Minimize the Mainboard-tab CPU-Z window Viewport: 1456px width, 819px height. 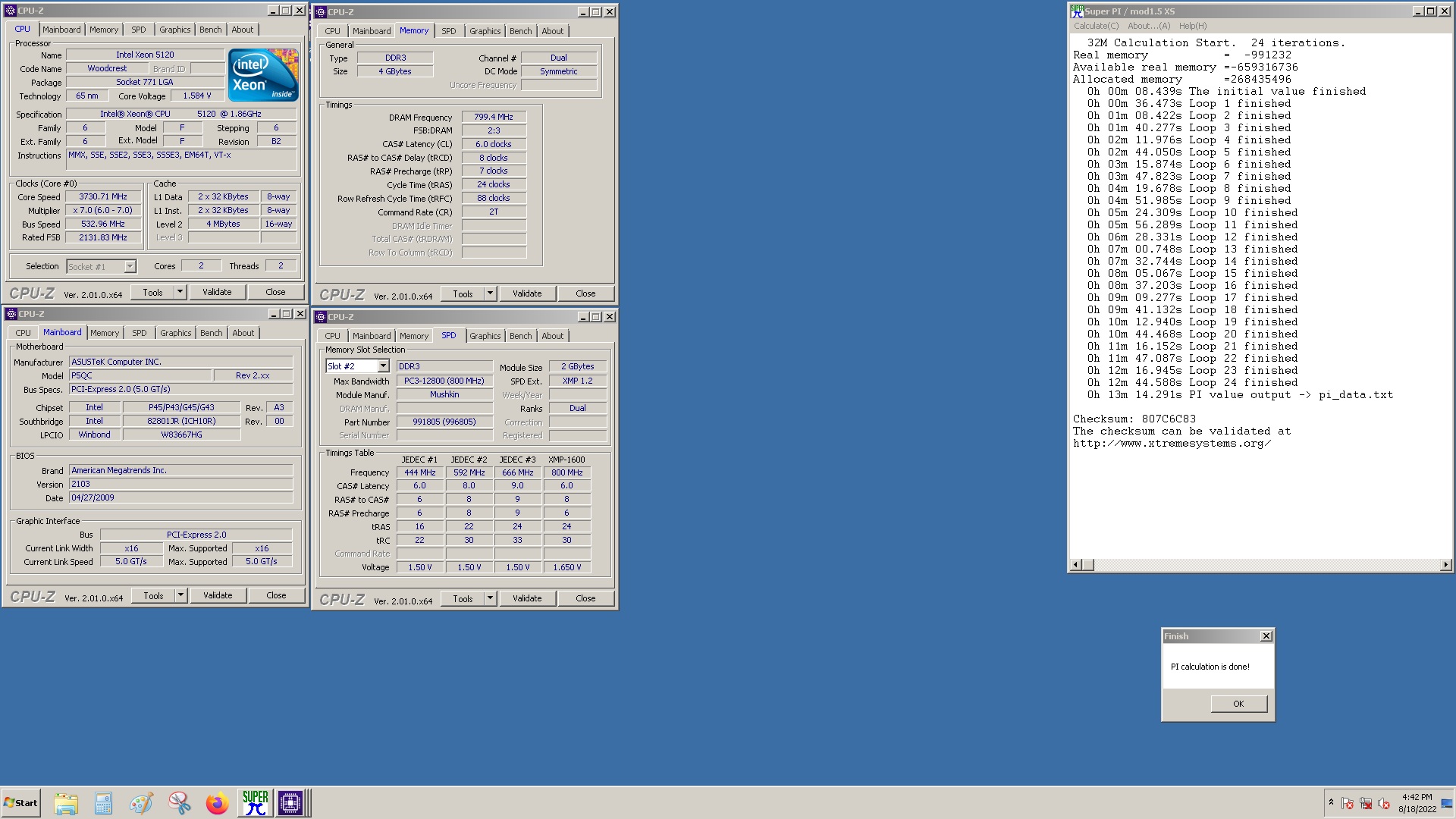click(x=274, y=314)
